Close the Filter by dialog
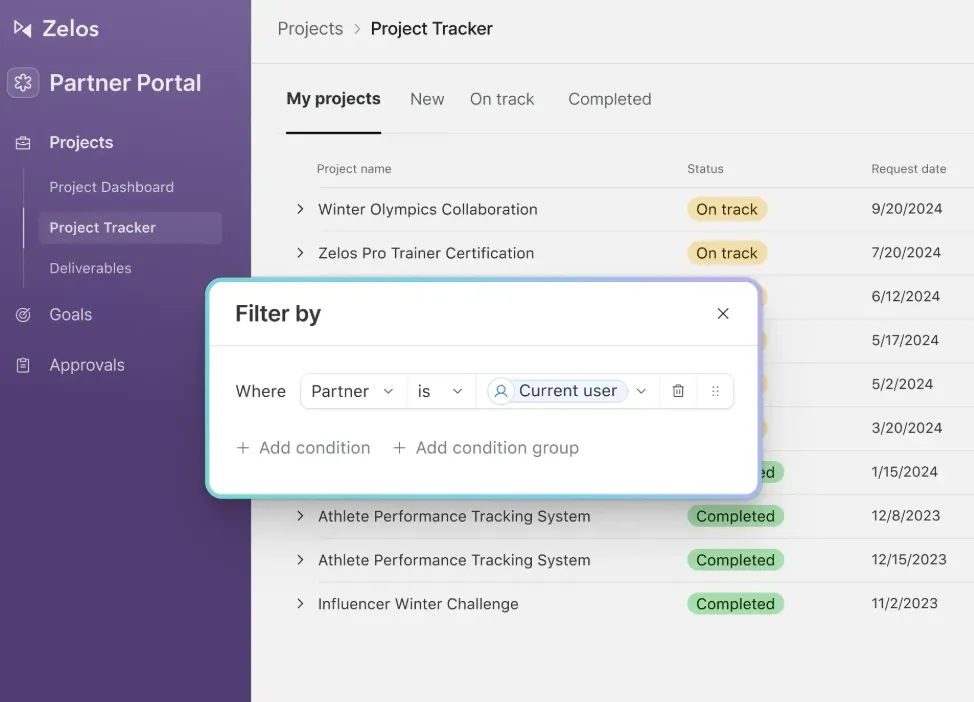The height and width of the screenshot is (702, 974). [x=723, y=314]
